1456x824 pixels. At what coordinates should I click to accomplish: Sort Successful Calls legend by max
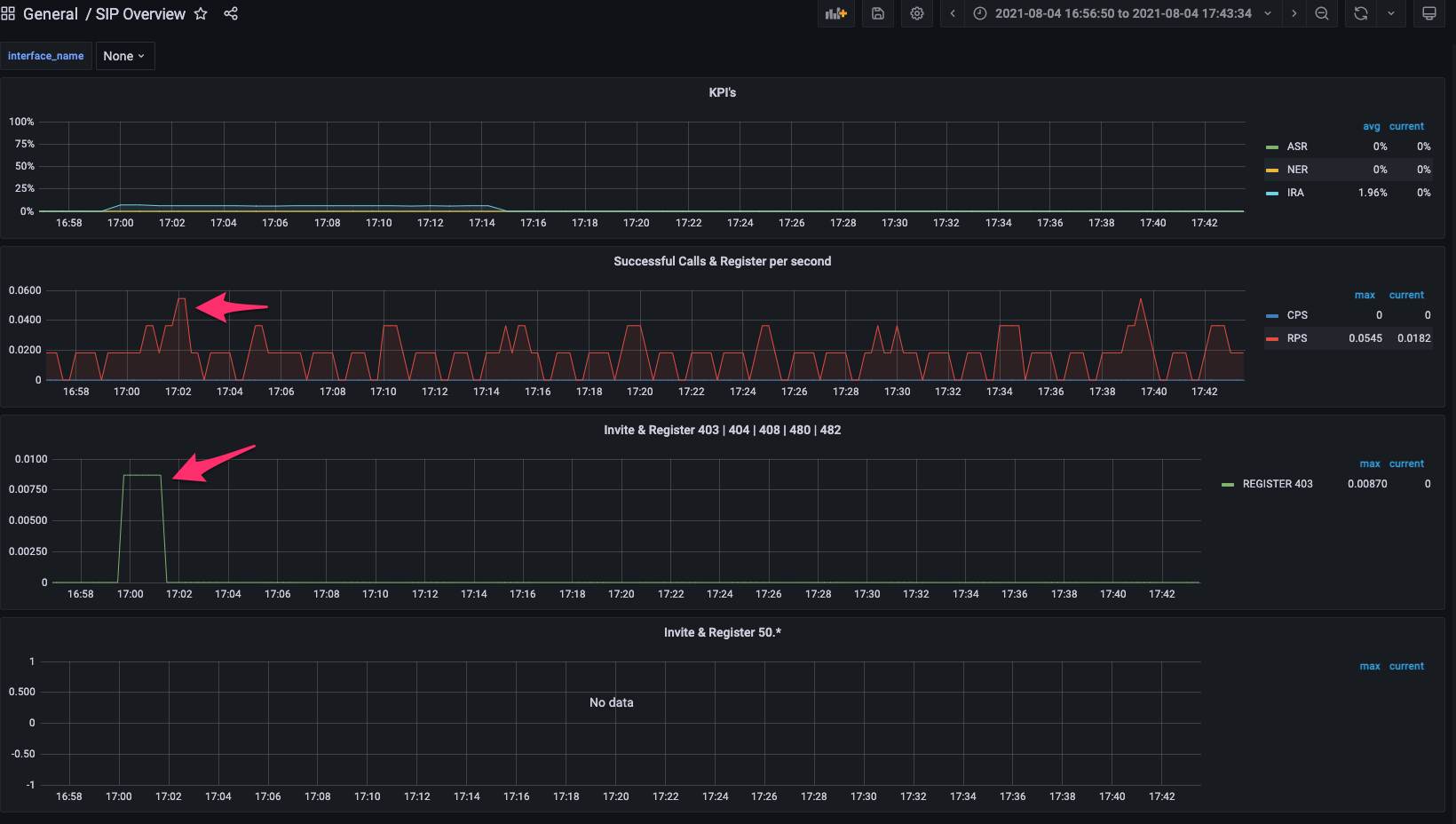coord(1365,295)
